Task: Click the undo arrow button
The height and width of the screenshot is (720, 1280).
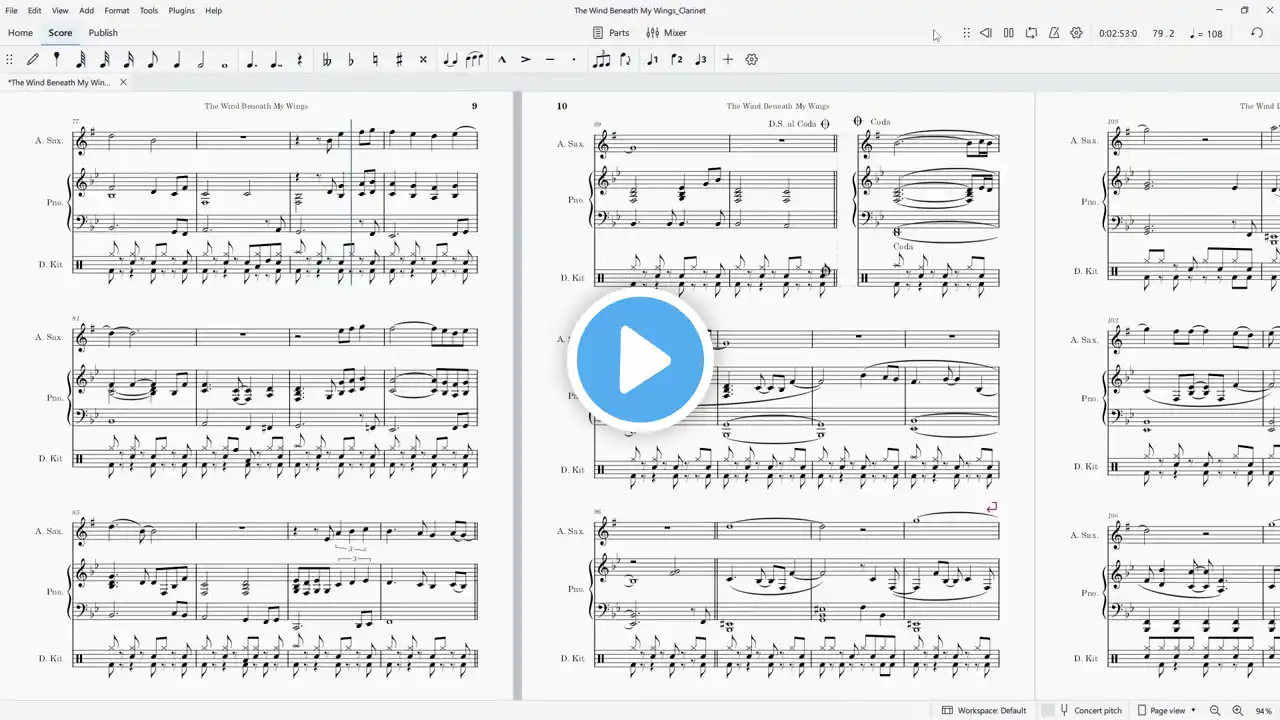Action: tap(1257, 33)
